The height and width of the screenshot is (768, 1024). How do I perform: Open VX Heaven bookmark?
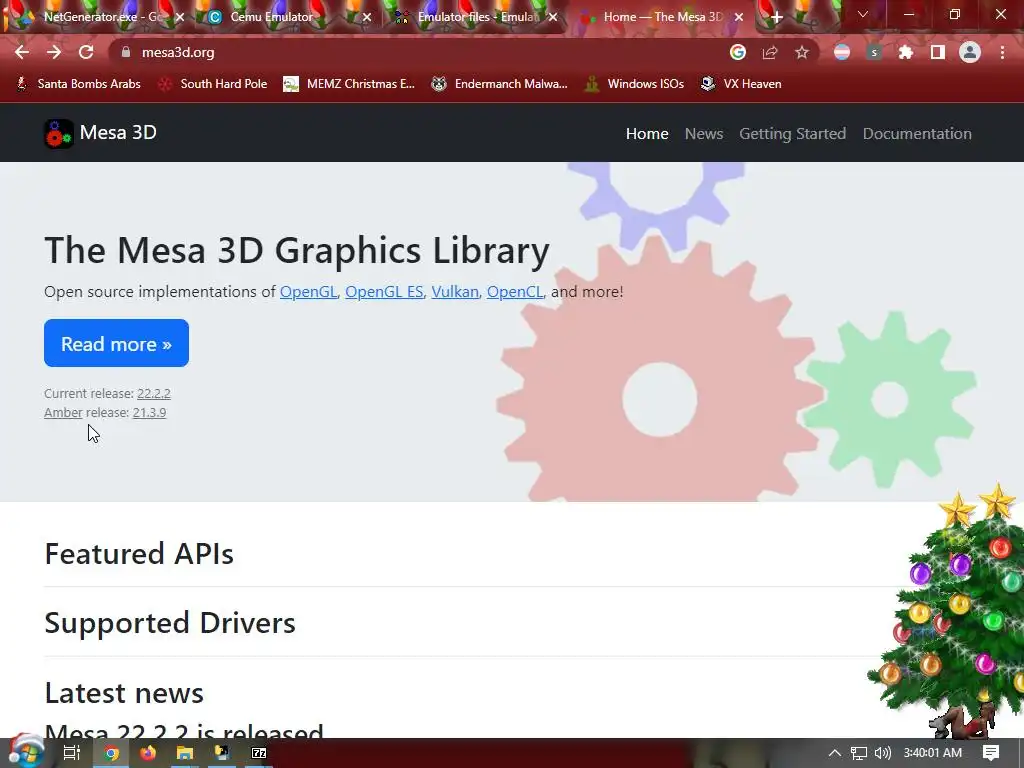[741, 84]
